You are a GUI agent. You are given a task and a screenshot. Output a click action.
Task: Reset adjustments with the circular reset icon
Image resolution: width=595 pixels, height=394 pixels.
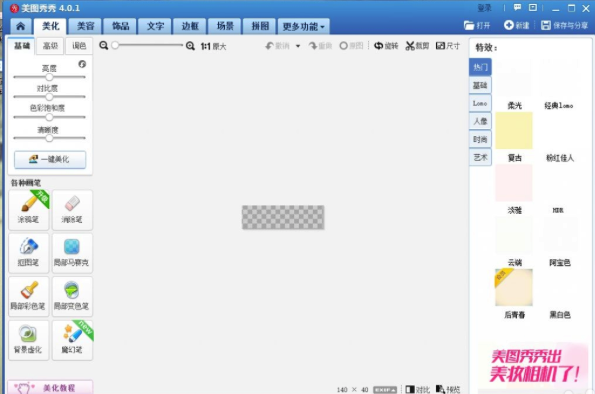pyautogui.click(x=82, y=64)
